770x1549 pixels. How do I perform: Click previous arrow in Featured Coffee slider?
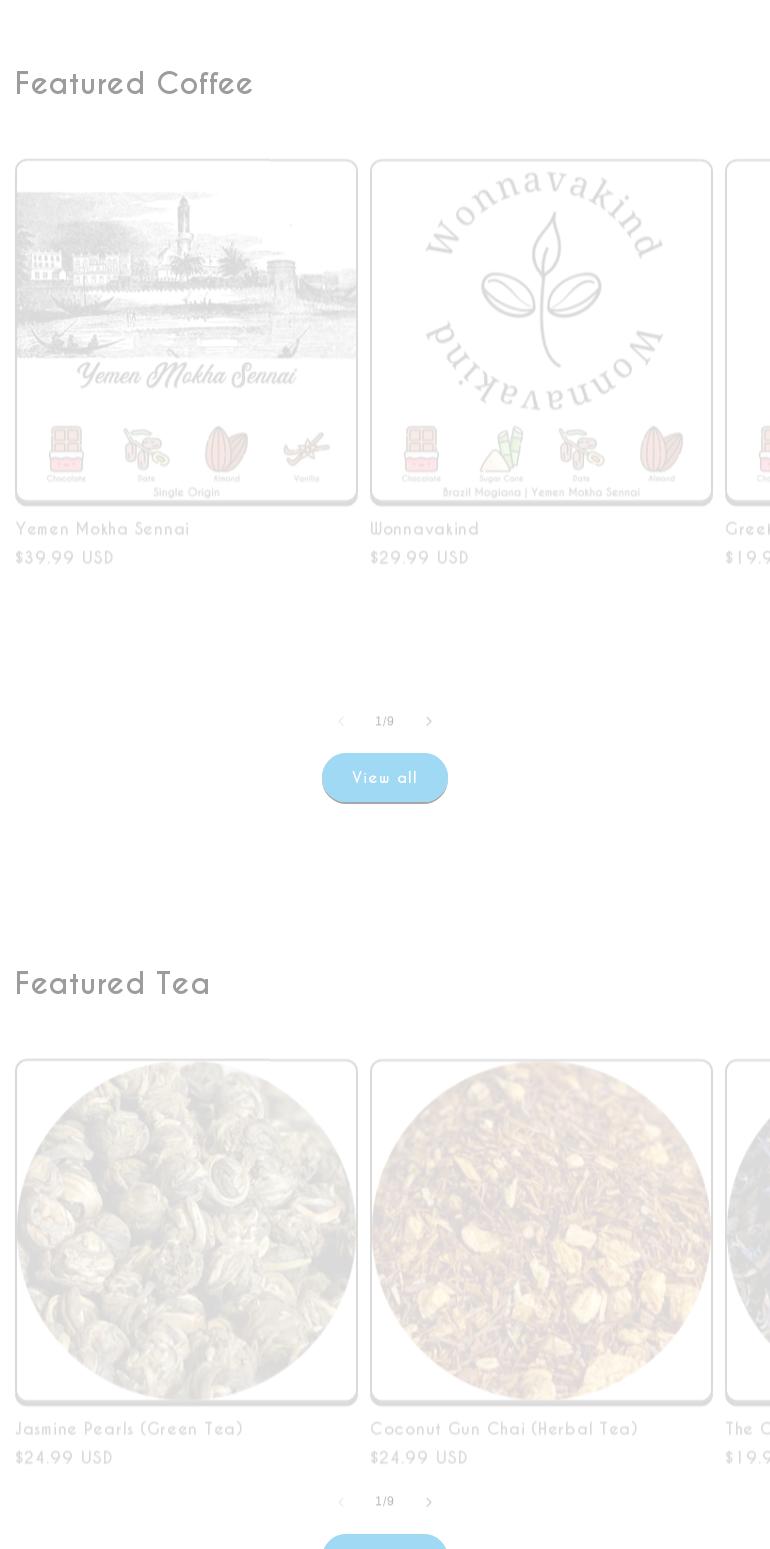(x=341, y=721)
